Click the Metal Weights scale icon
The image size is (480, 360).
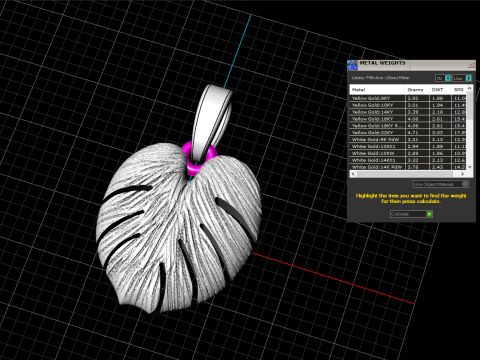(352, 65)
